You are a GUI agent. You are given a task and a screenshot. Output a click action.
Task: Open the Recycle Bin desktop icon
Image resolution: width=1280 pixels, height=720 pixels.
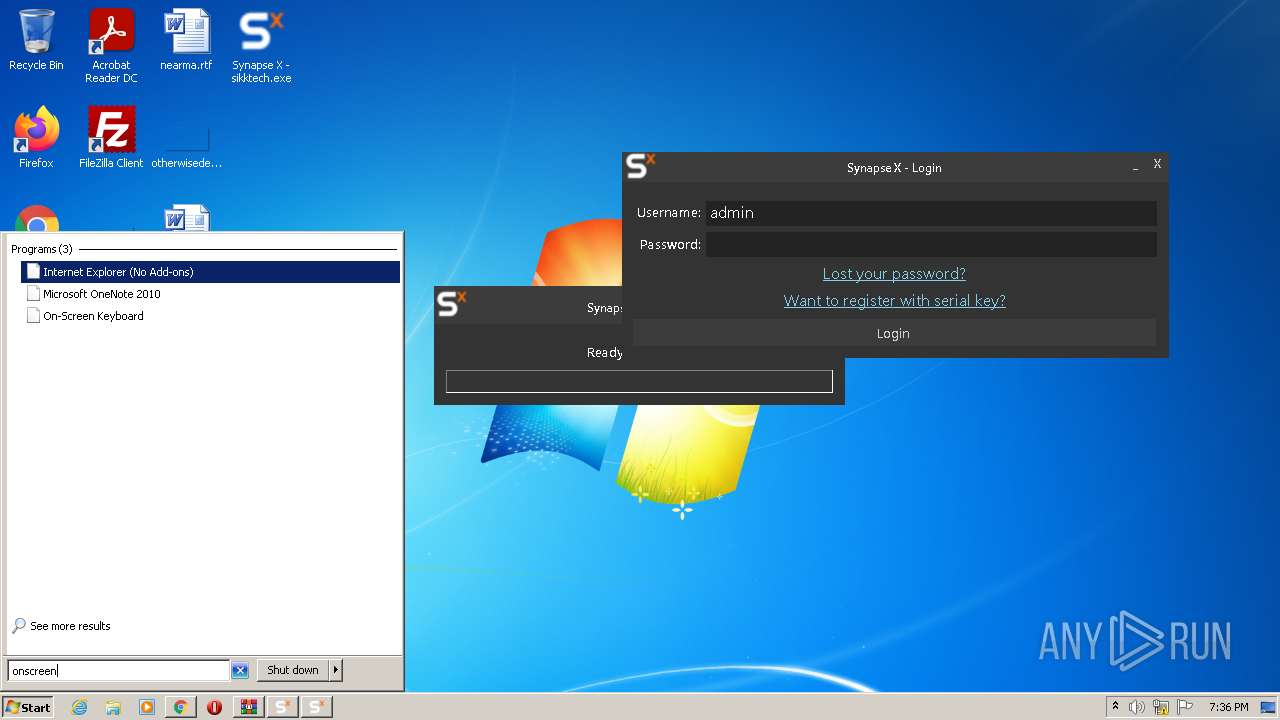point(36,41)
